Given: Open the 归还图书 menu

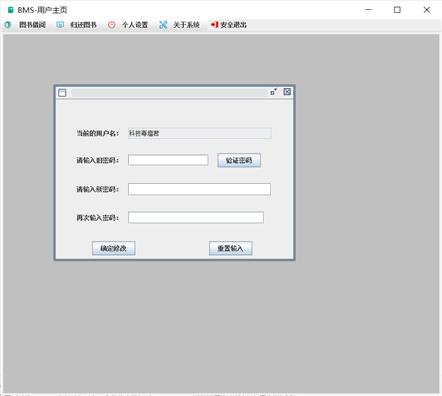Looking at the screenshot, I should pyautogui.click(x=83, y=25).
